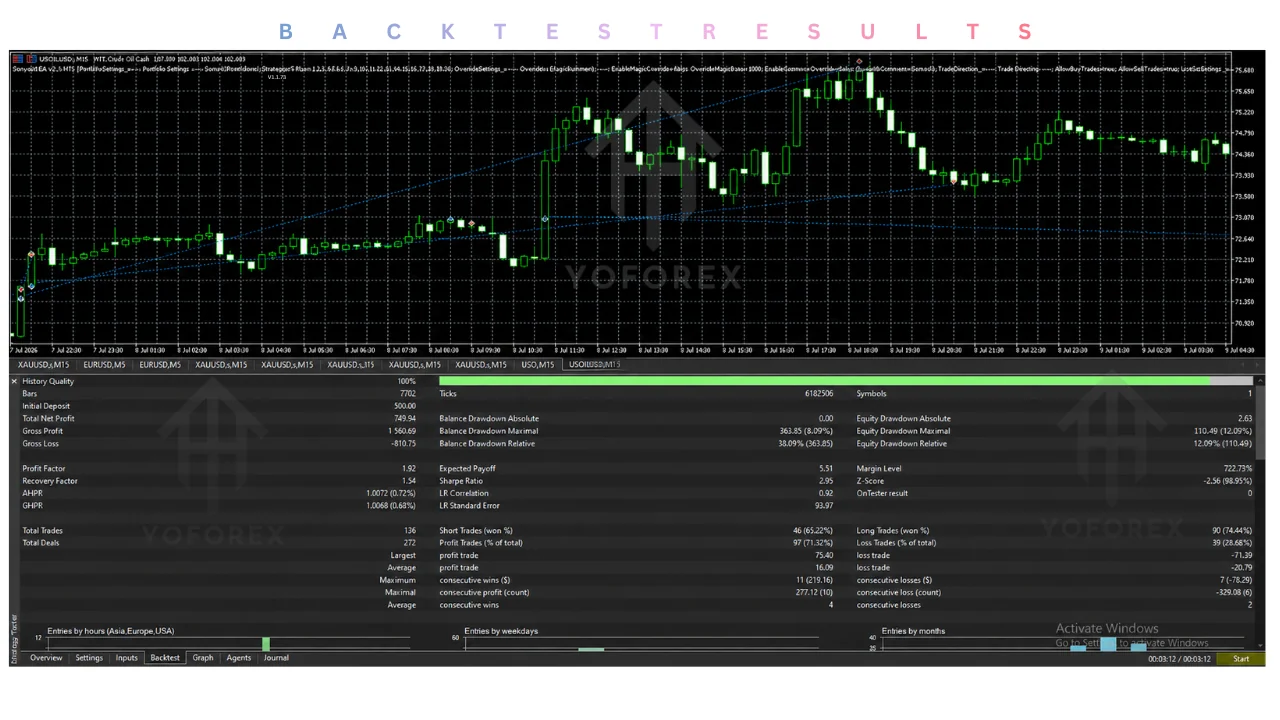The height and width of the screenshot is (720, 1280).
Task: Click the Start button
Action: 1241,659
